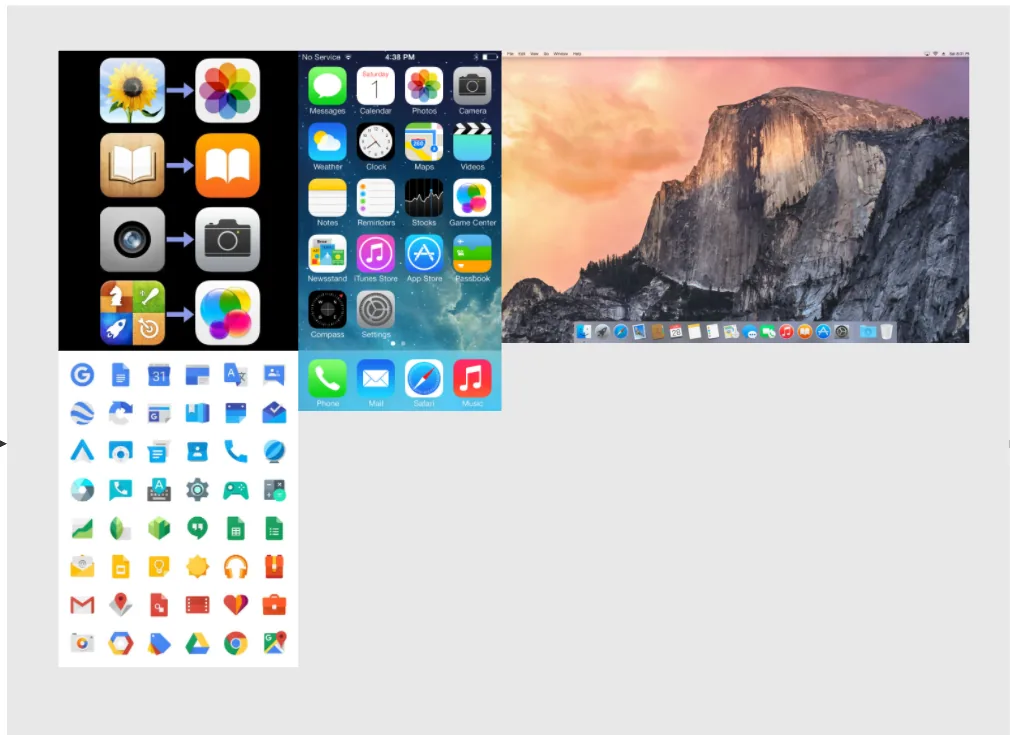Tap Music in the iPhone dock
Screen dimensions: 1010x735
point(472,379)
